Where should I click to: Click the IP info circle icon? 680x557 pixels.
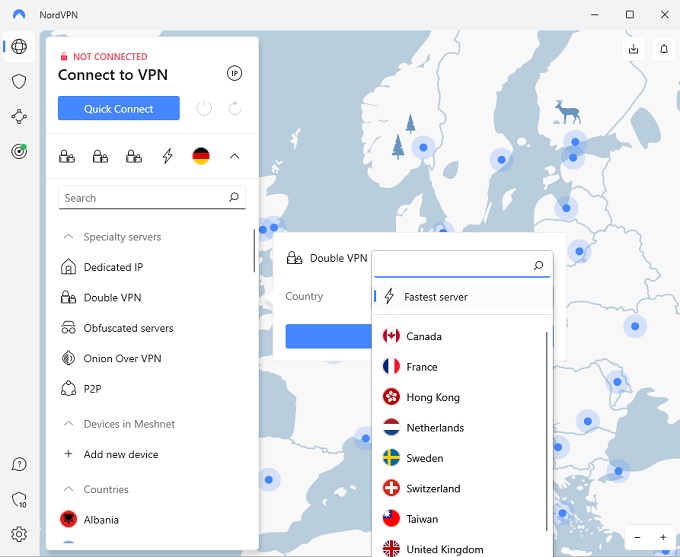(x=235, y=73)
